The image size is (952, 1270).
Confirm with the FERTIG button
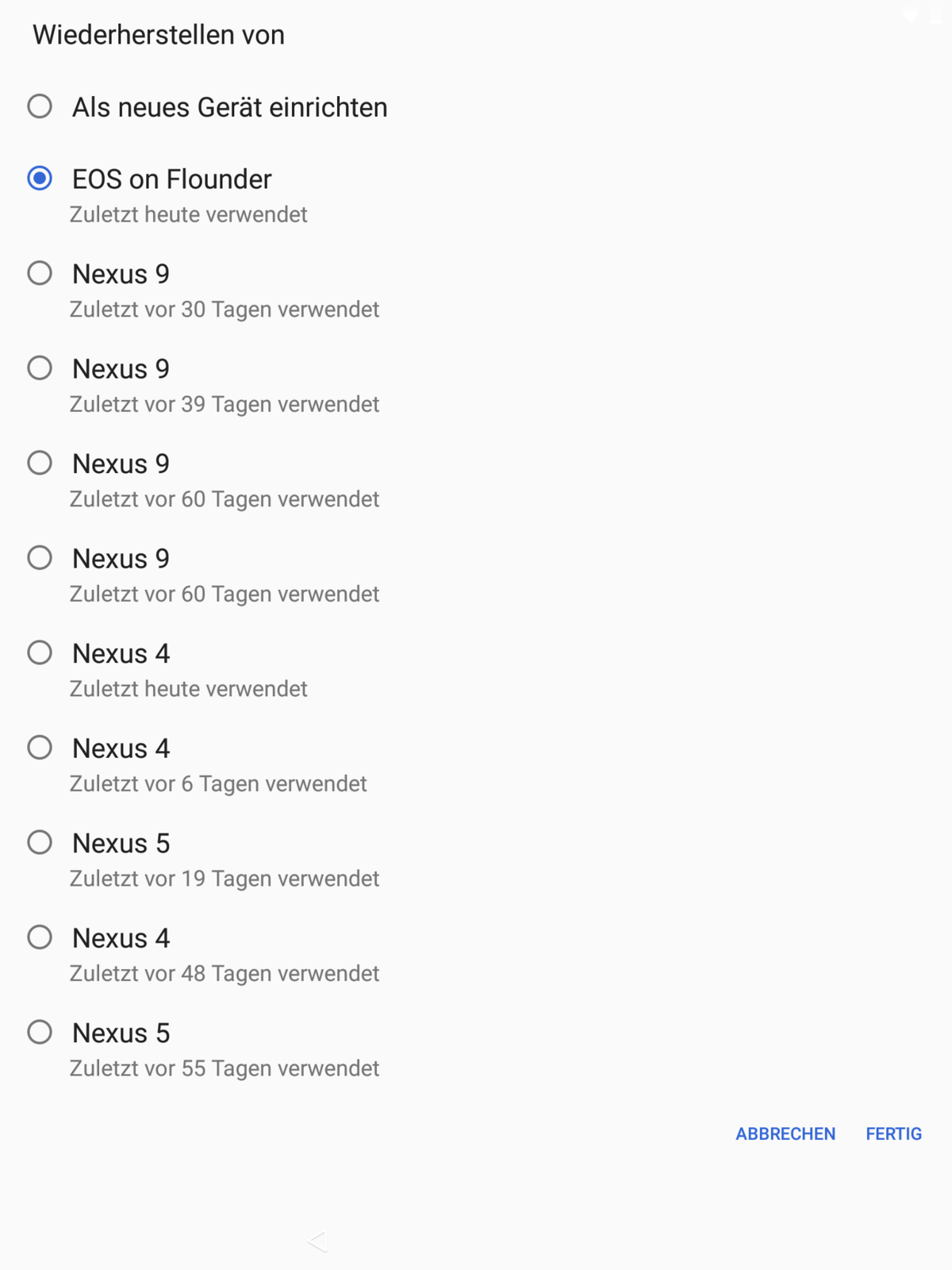[x=893, y=1133]
